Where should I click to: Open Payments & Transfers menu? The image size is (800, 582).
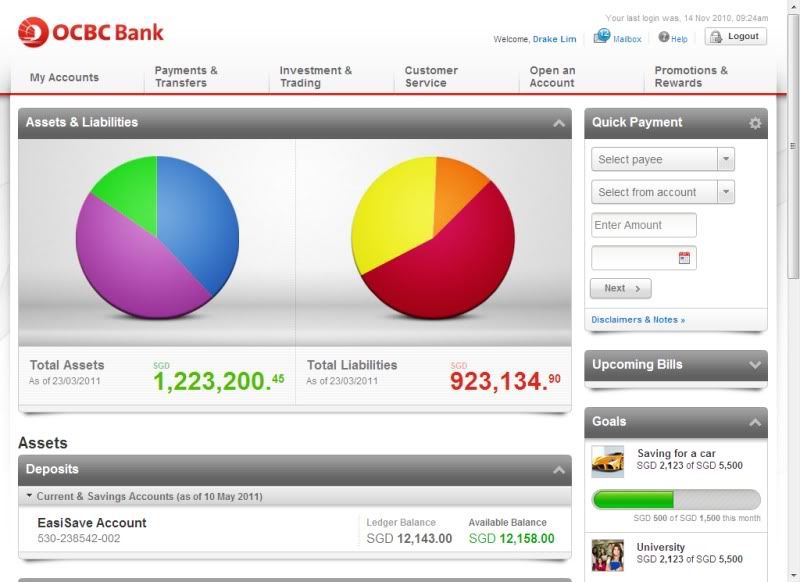186,77
